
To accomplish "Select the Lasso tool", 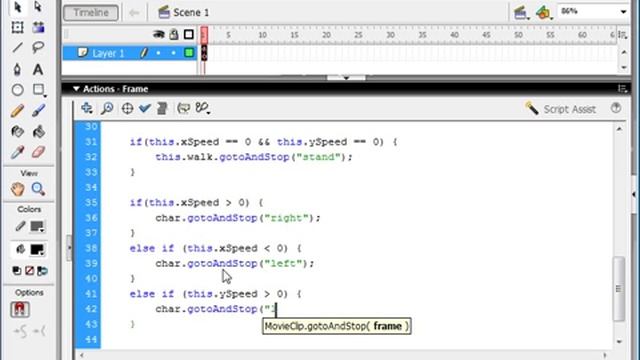I will 38,48.
